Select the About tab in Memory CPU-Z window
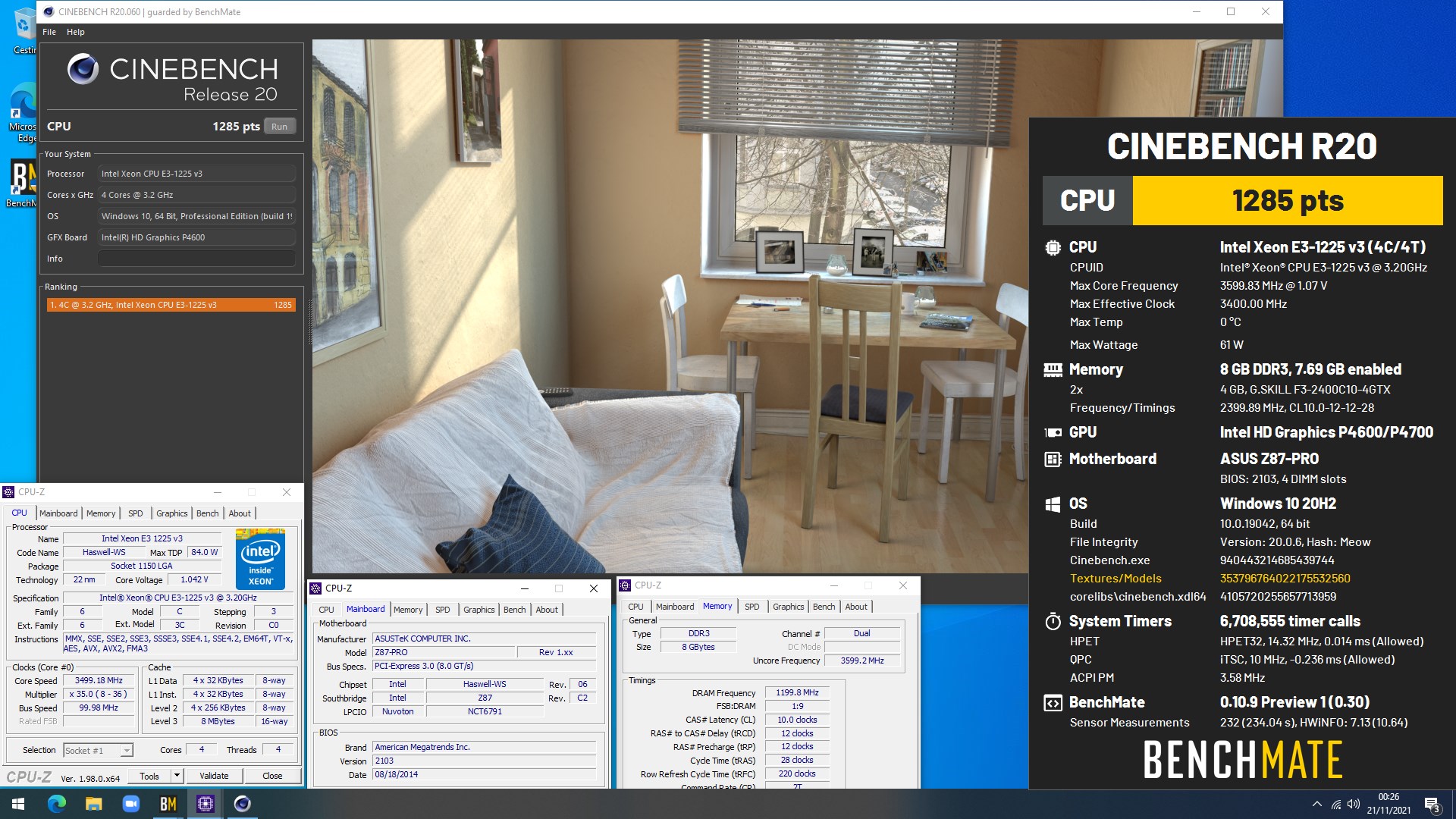Image resolution: width=1456 pixels, height=819 pixels. 856,607
